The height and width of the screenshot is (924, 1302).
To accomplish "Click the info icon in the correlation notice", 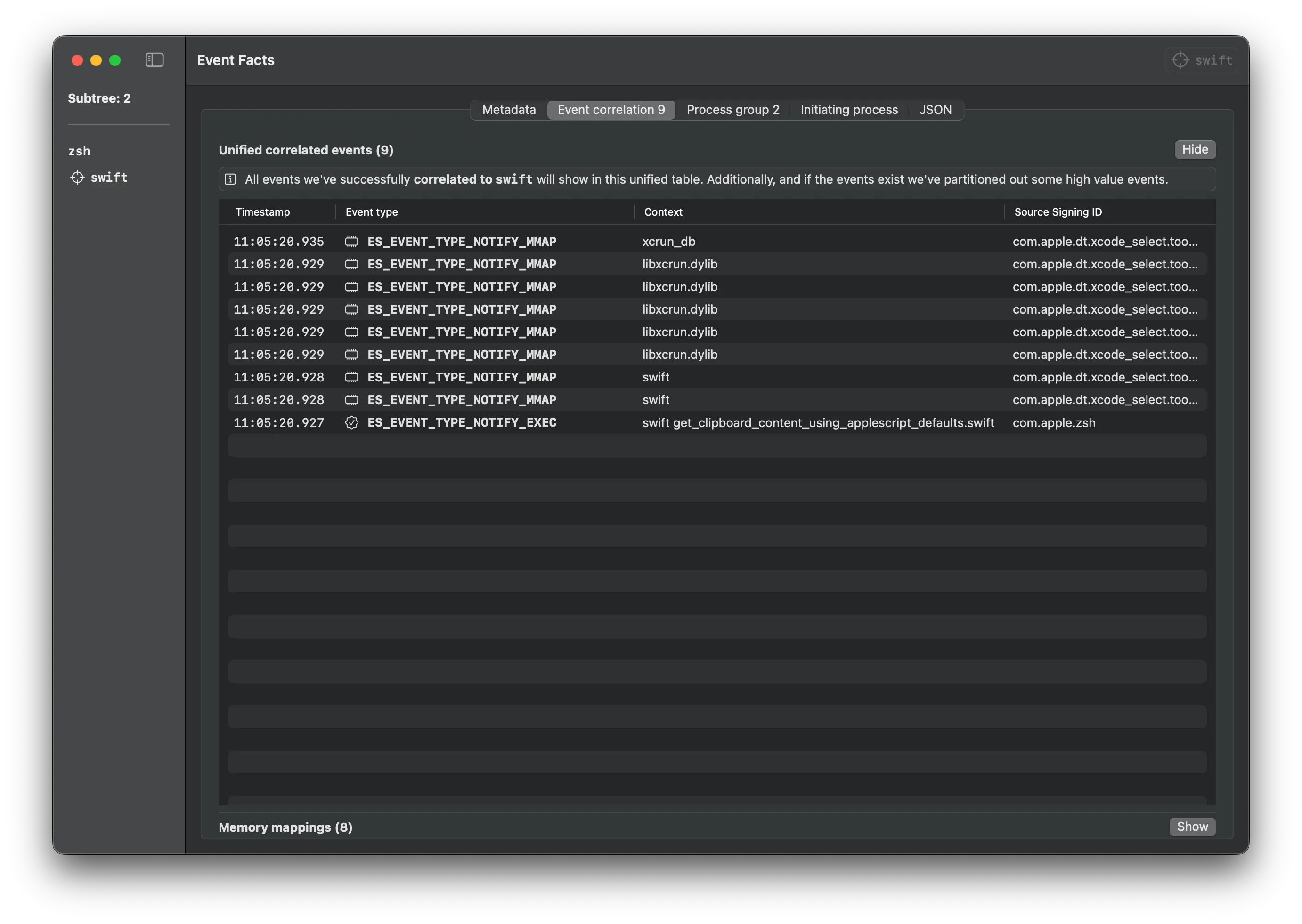I will (230, 179).
